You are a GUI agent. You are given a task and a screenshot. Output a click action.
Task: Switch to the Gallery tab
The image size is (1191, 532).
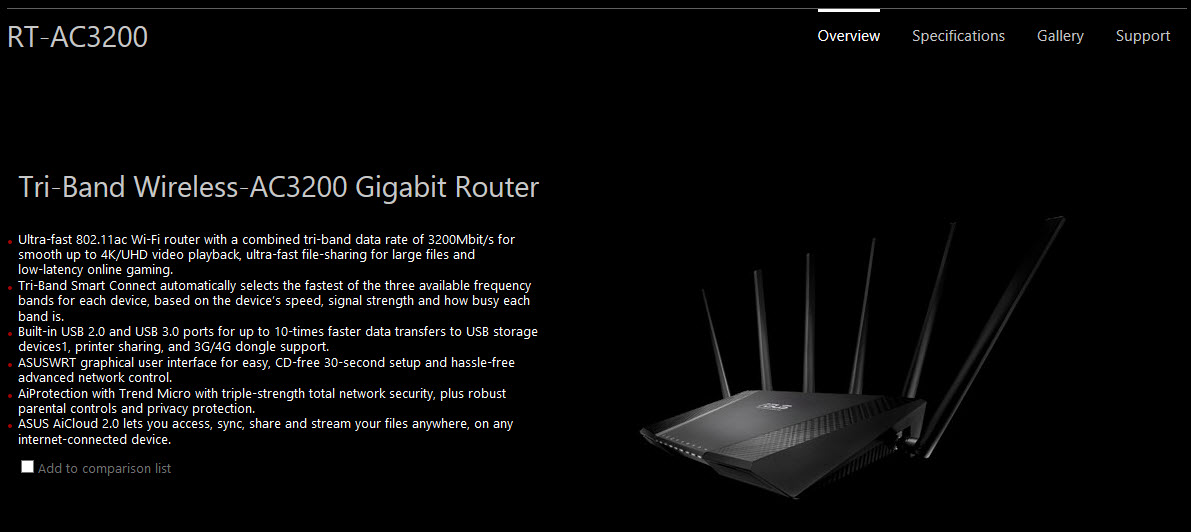(x=1060, y=36)
